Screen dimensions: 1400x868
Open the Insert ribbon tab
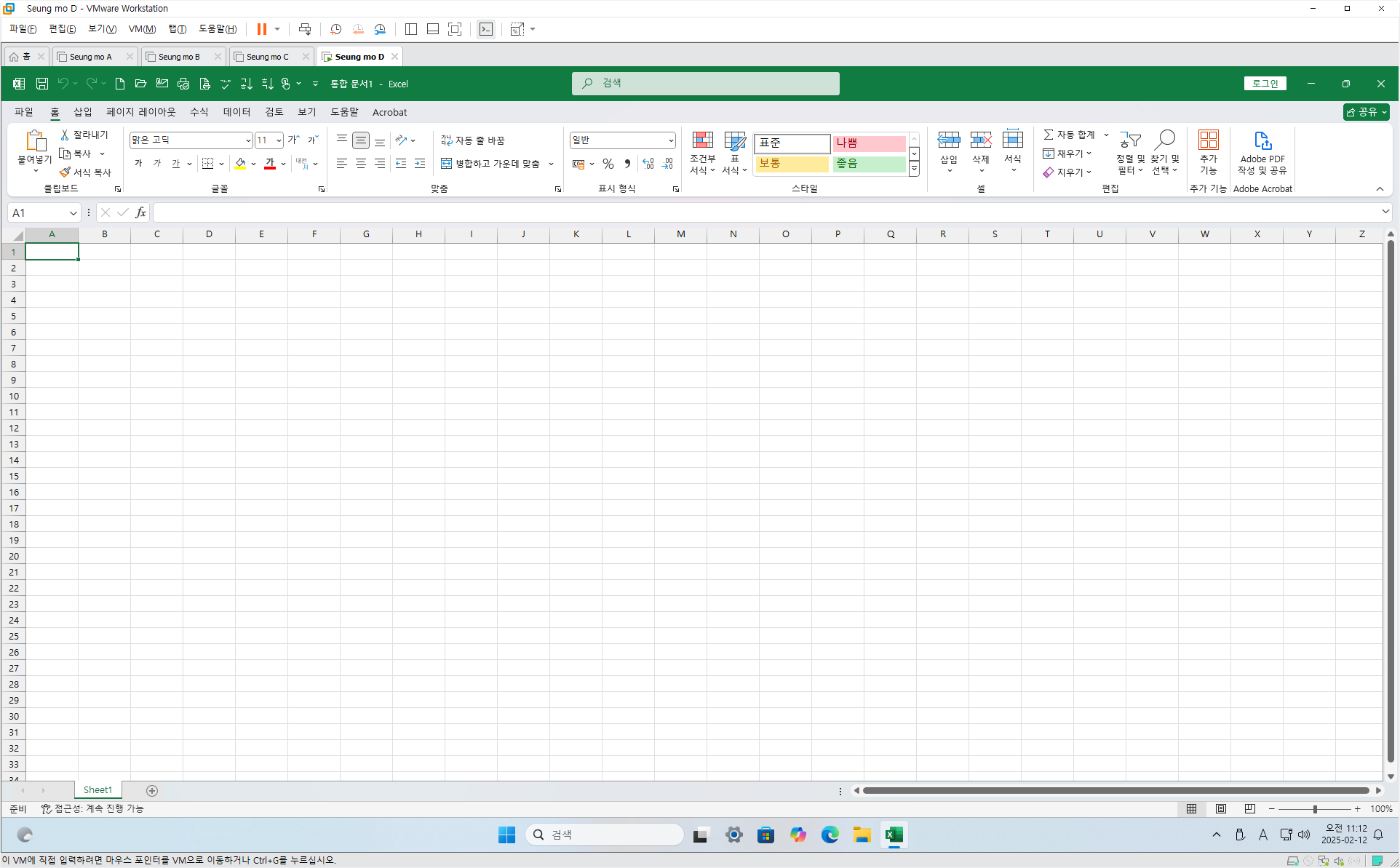(82, 112)
